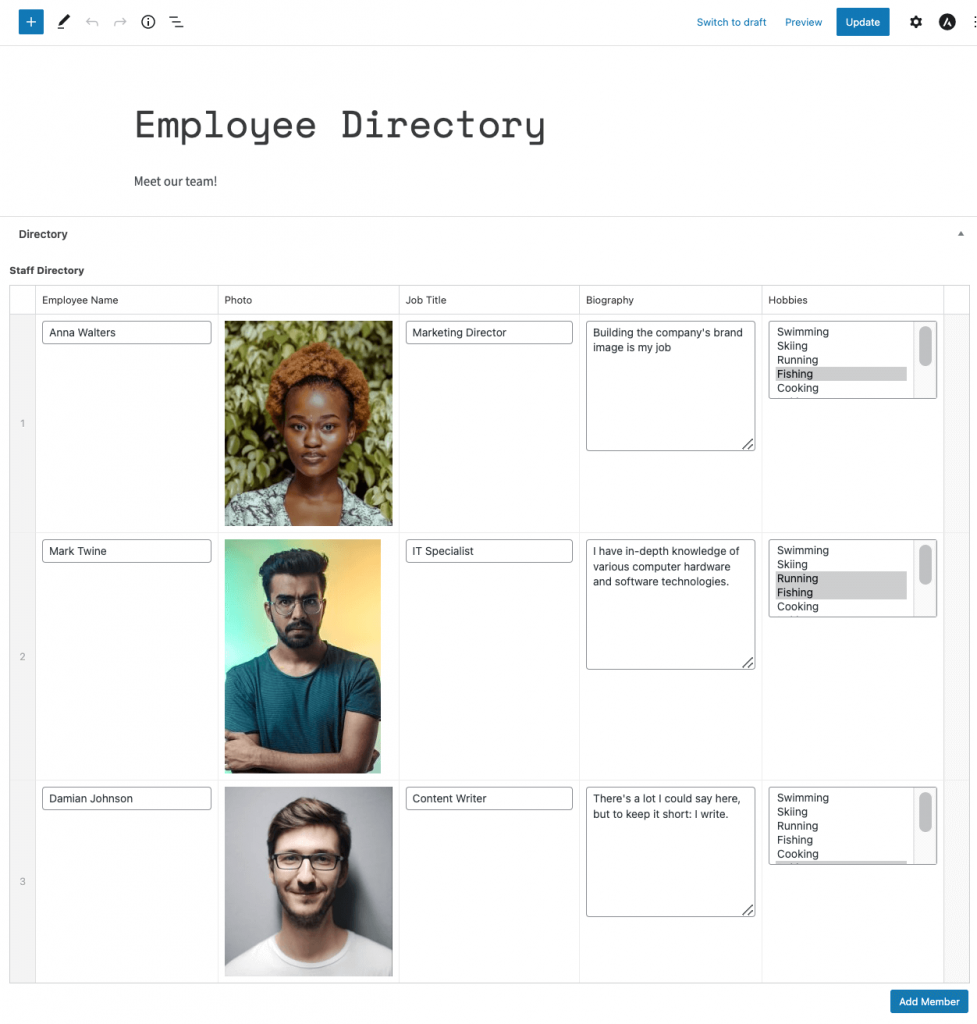
Task: Click the IT Specialist job title field
Action: pos(489,551)
